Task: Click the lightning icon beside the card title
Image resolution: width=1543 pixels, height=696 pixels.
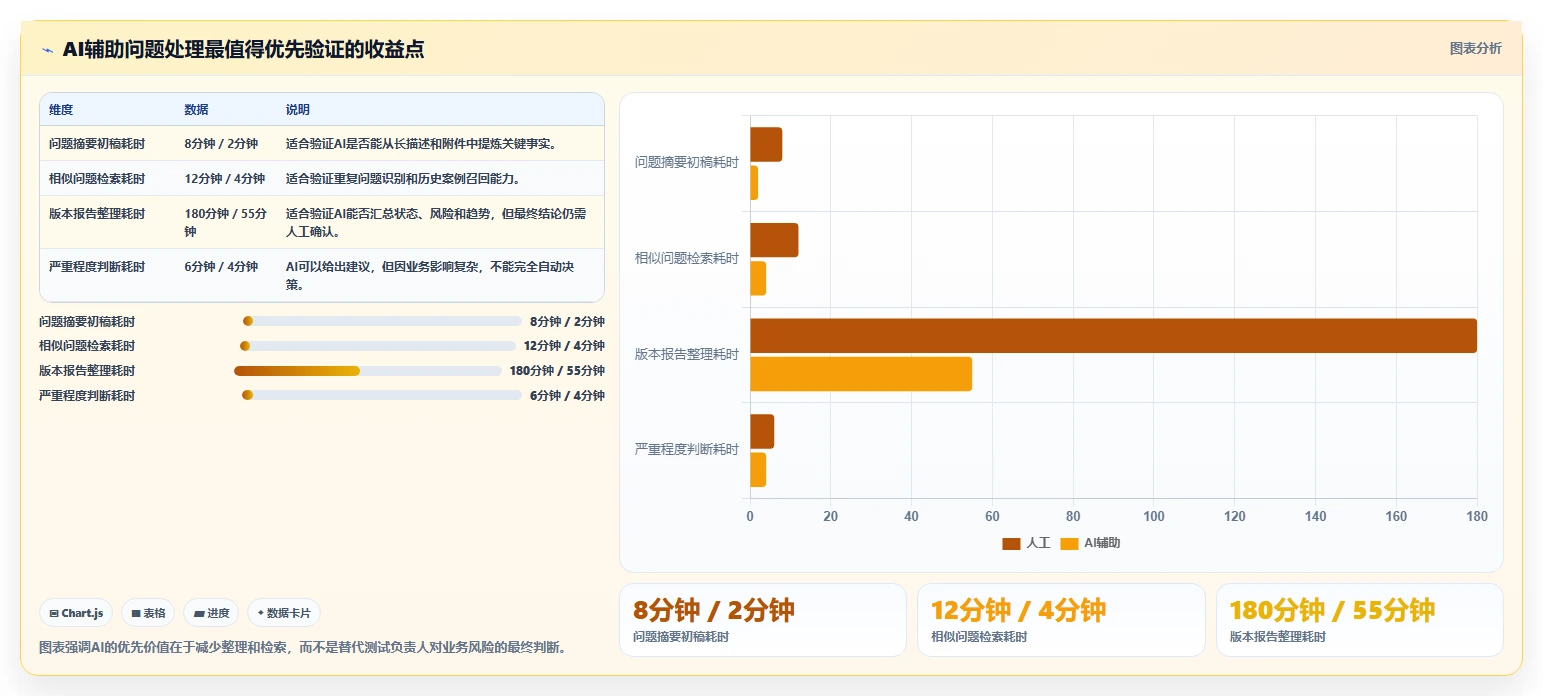Action: click(48, 50)
